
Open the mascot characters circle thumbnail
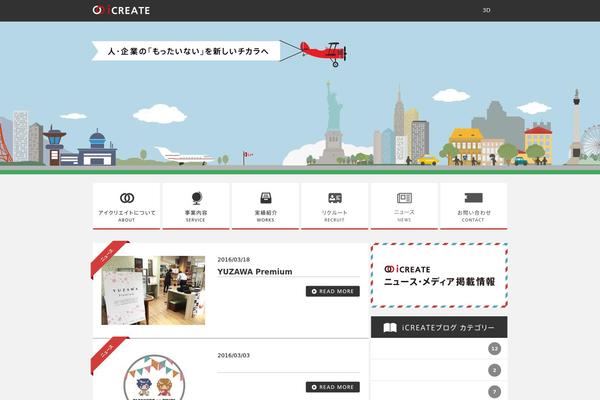pos(154,377)
